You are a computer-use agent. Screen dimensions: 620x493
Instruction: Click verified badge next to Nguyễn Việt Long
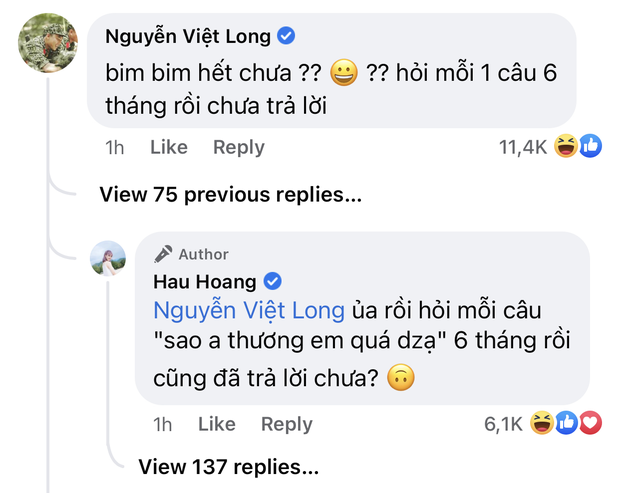pyautogui.click(x=286, y=37)
